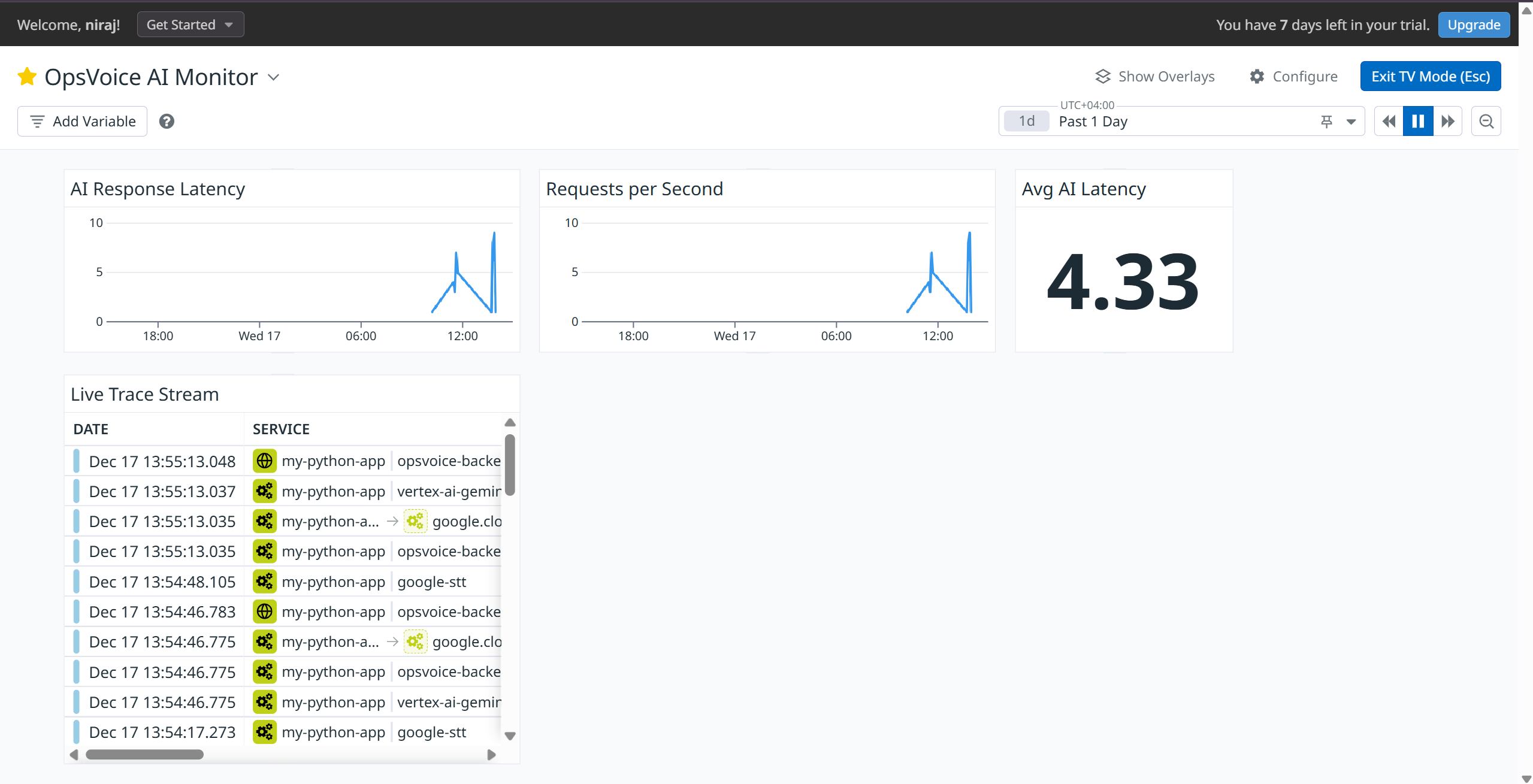Click the pin icon in time selector
1533x784 pixels.
point(1326,122)
